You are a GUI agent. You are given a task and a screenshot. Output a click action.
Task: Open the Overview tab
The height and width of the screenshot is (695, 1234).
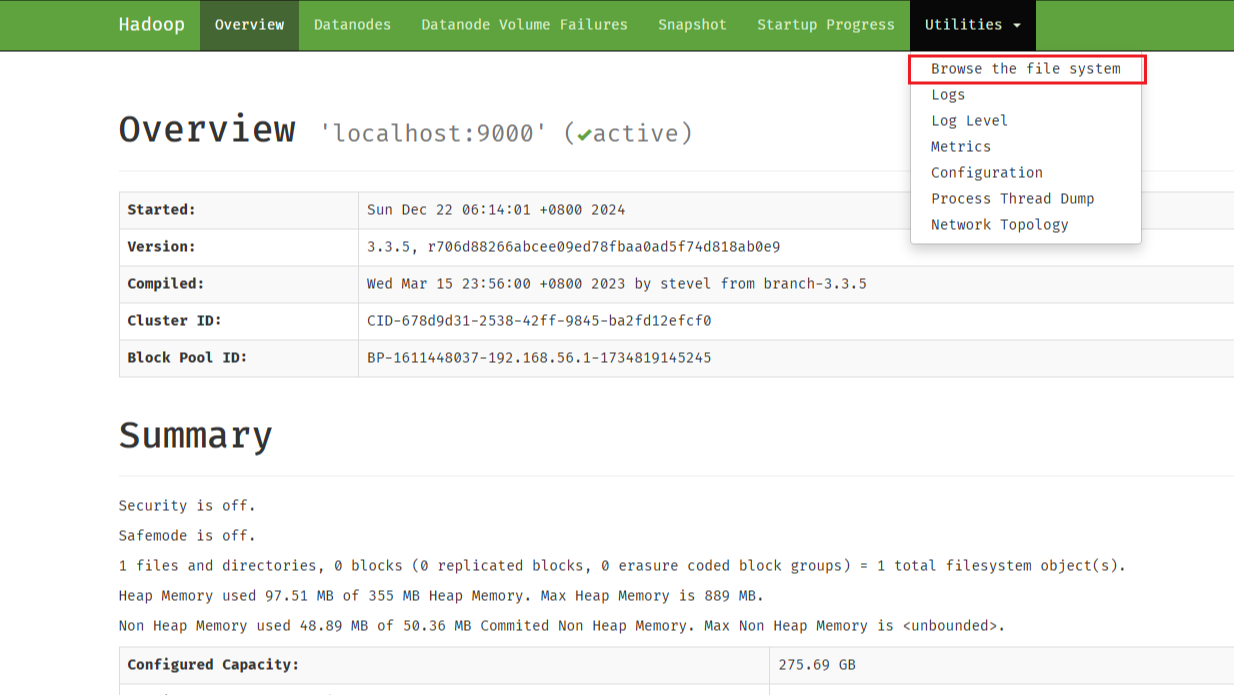[x=249, y=25]
